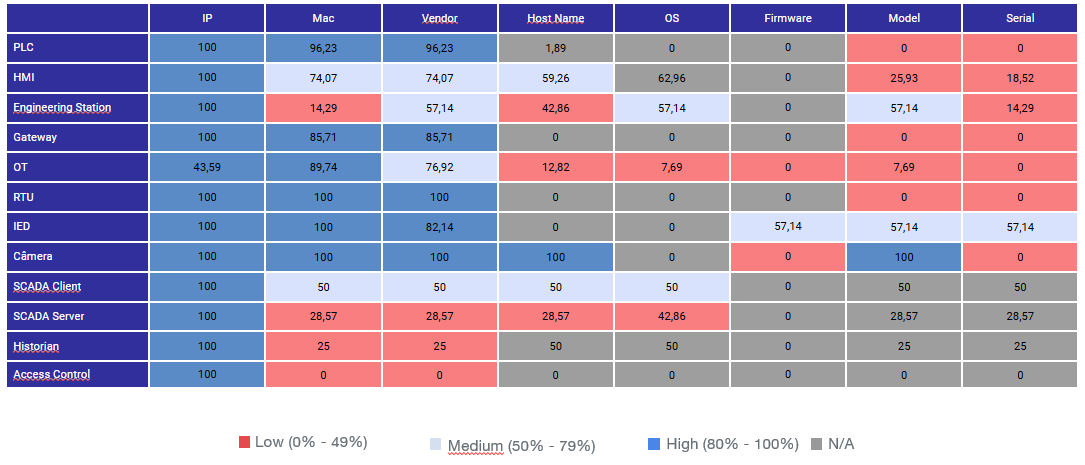Click the Host Name column header
The height and width of the screenshot is (465, 1085).
point(555,18)
